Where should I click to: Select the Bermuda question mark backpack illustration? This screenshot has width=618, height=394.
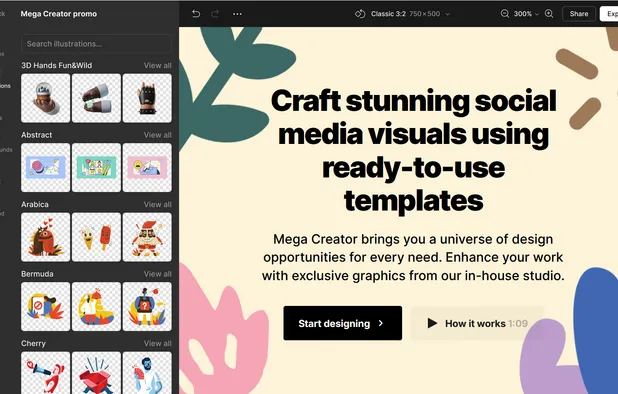click(147, 307)
